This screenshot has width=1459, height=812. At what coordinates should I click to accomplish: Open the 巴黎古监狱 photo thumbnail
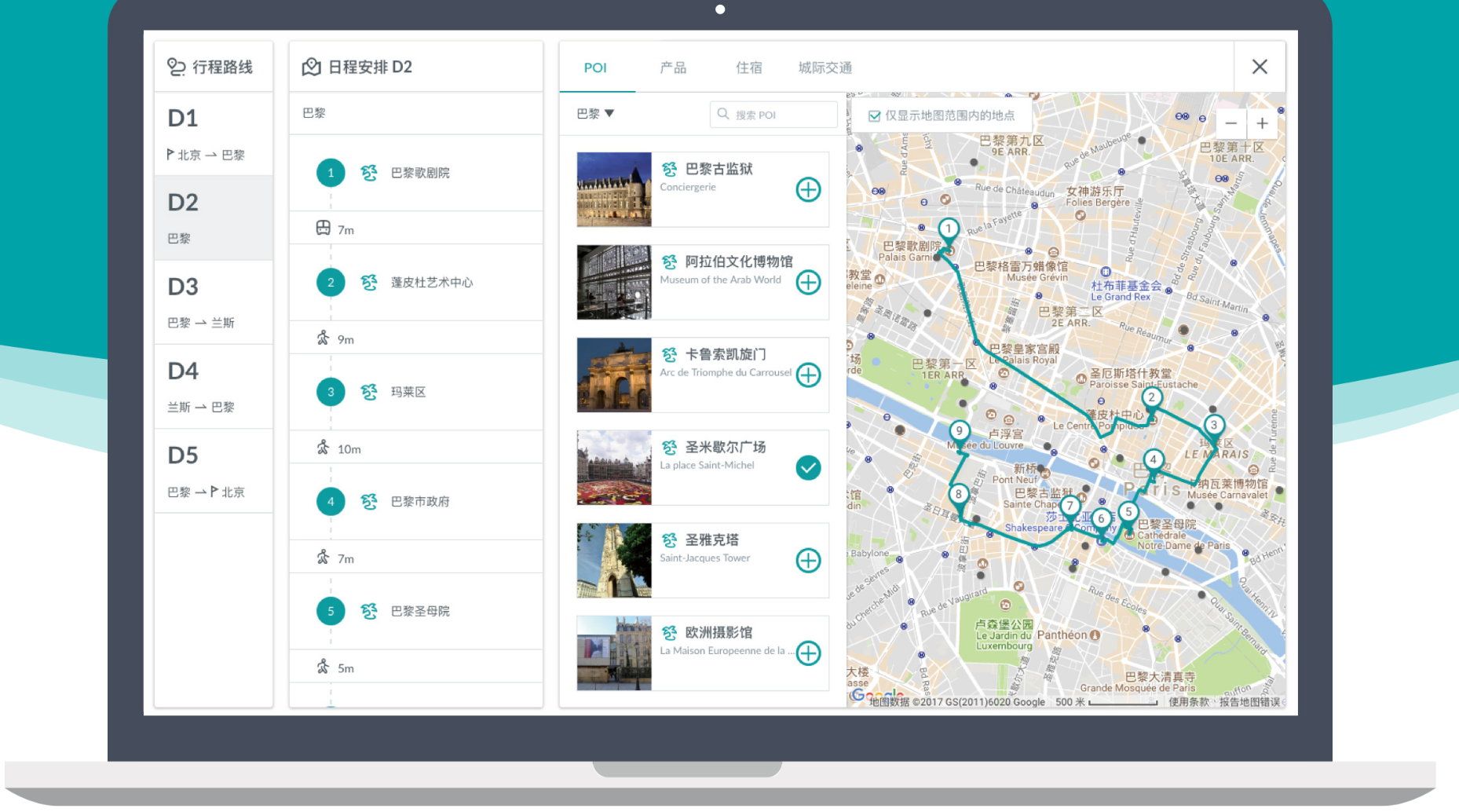click(614, 189)
